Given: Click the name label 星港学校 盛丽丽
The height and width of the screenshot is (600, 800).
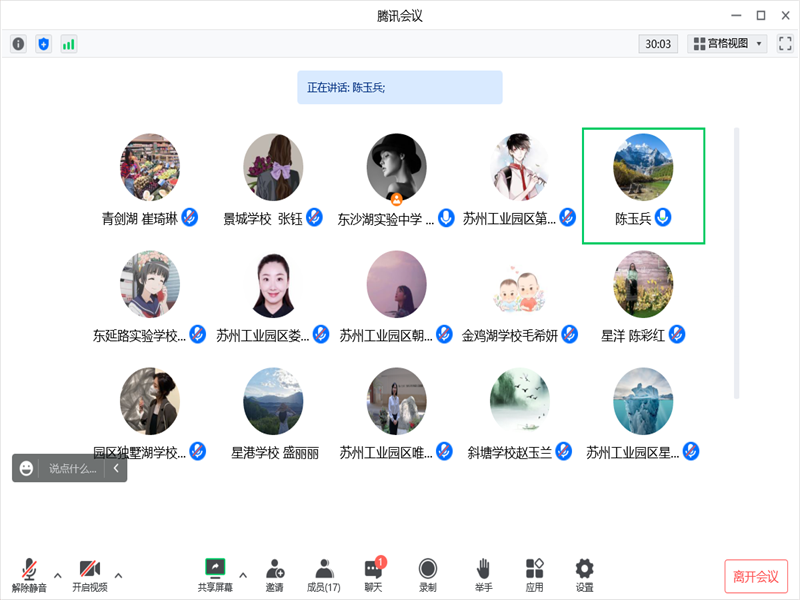Looking at the screenshot, I should [275, 453].
